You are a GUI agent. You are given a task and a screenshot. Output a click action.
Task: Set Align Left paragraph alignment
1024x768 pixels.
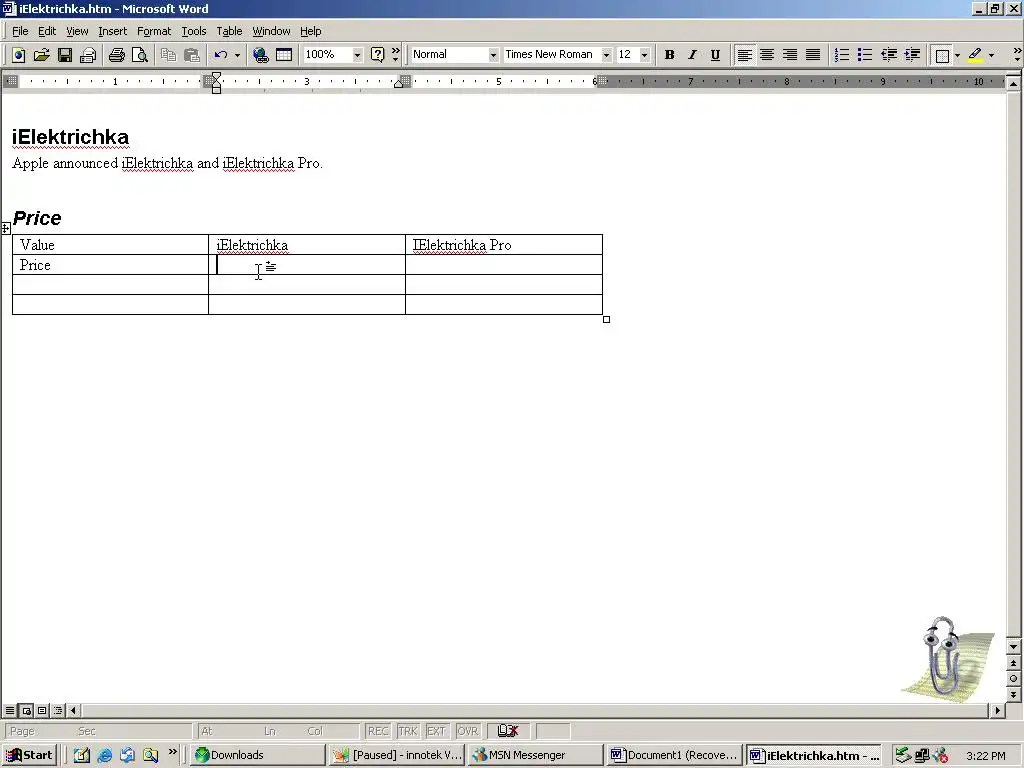pos(744,55)
